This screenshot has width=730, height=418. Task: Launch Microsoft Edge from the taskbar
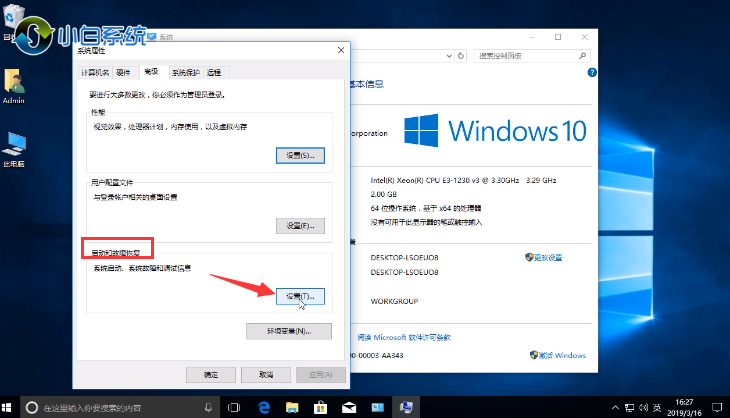click(x=266, y=407)
